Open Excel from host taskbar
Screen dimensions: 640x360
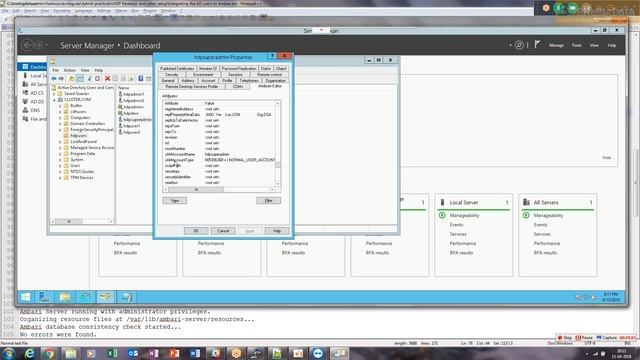[112, 353]
